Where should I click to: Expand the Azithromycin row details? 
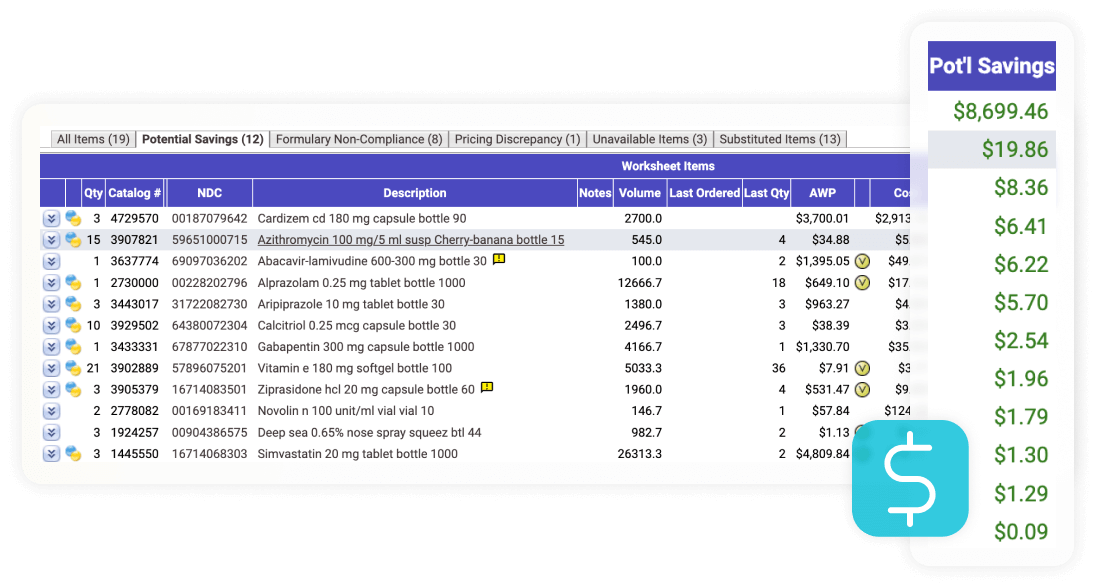point(51,240)
